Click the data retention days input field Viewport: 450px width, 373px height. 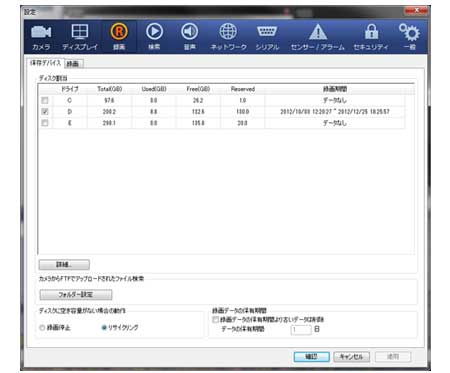tap(301, 329)
